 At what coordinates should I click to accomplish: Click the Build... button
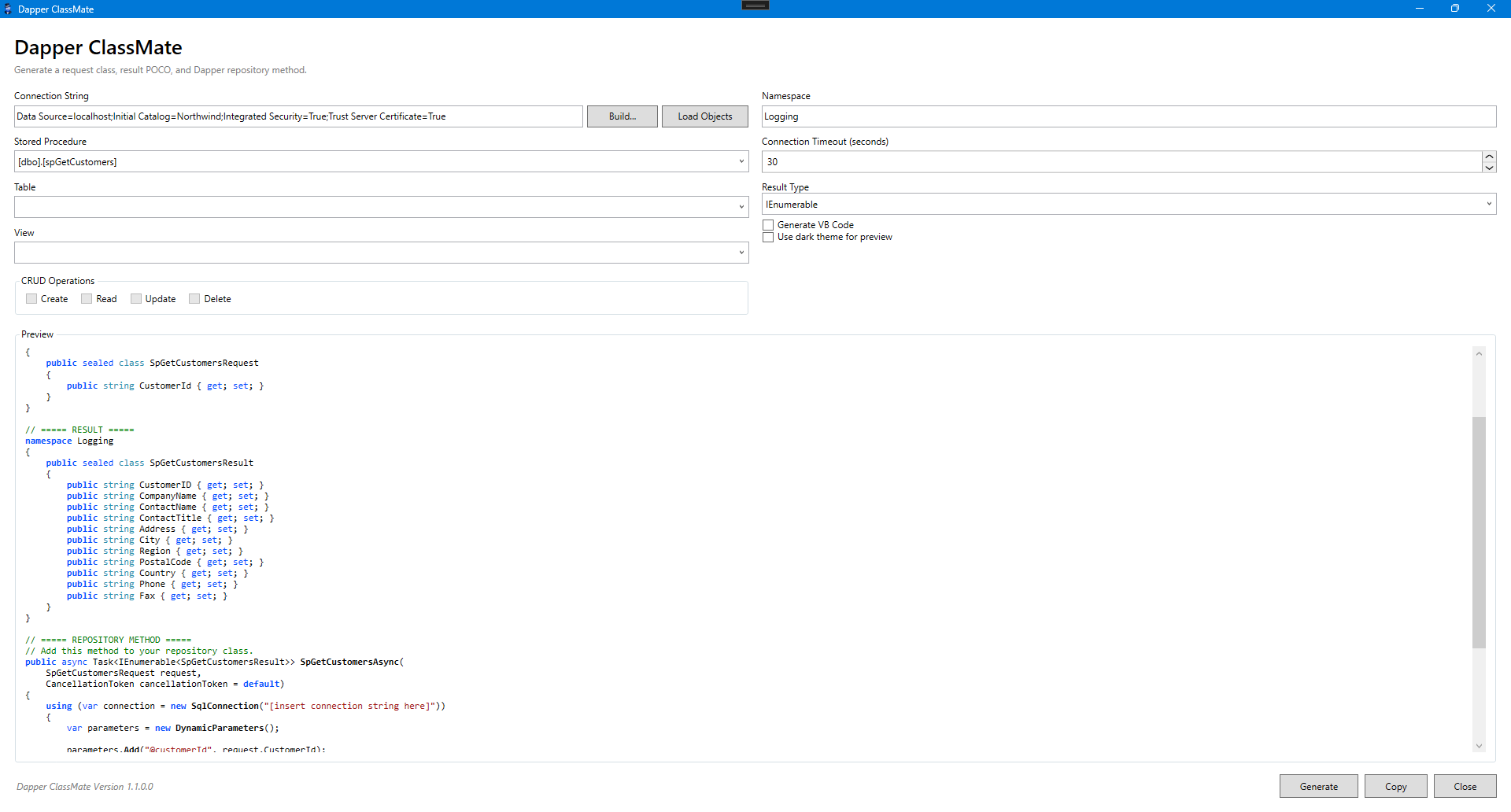click(622, 116)
